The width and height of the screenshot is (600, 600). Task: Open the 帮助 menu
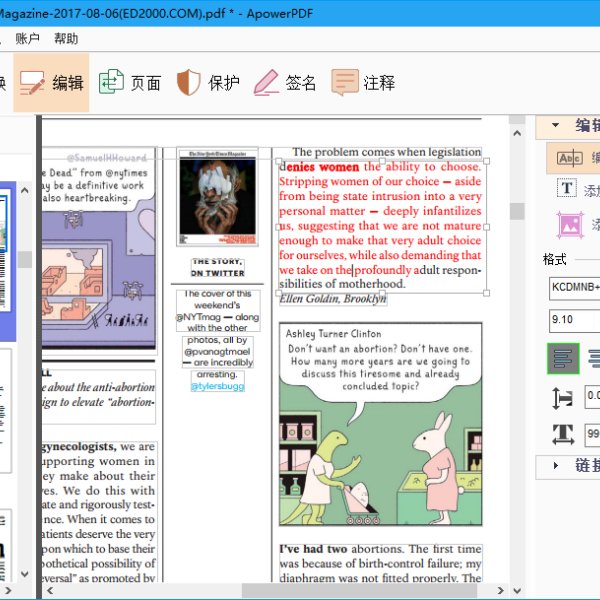click(x=66, y=39)
